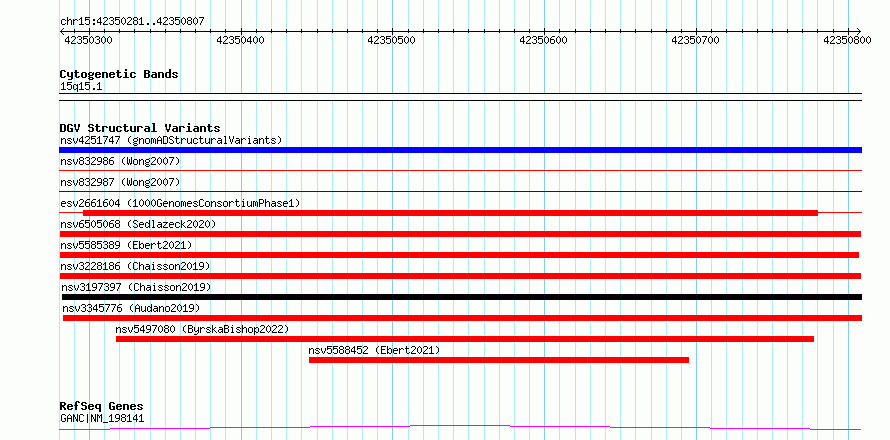Click the black nsv3197397 variant bar

[x=462, y=297]
